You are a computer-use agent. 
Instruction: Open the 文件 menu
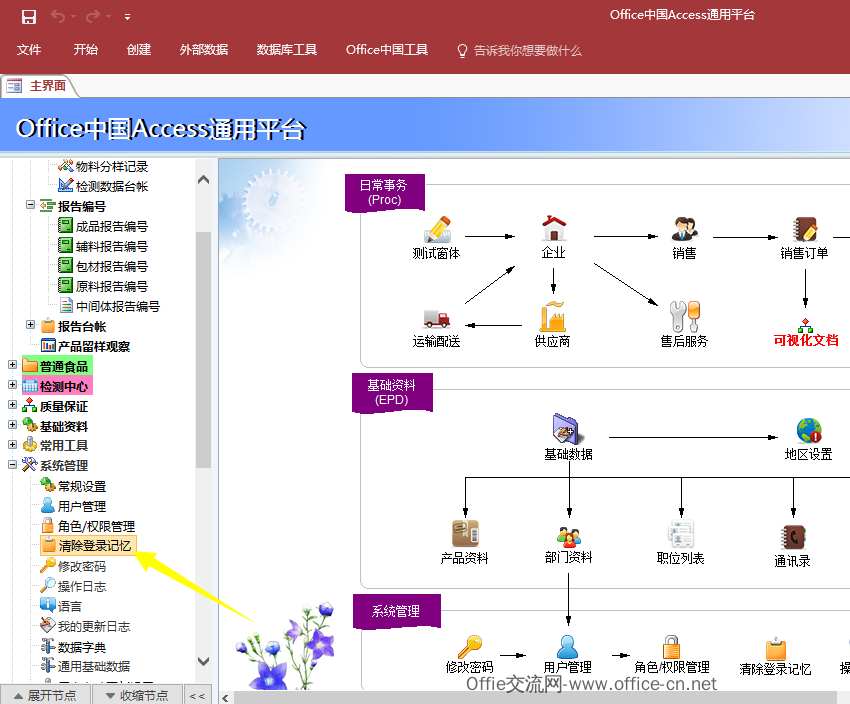[x=29, y=50]
